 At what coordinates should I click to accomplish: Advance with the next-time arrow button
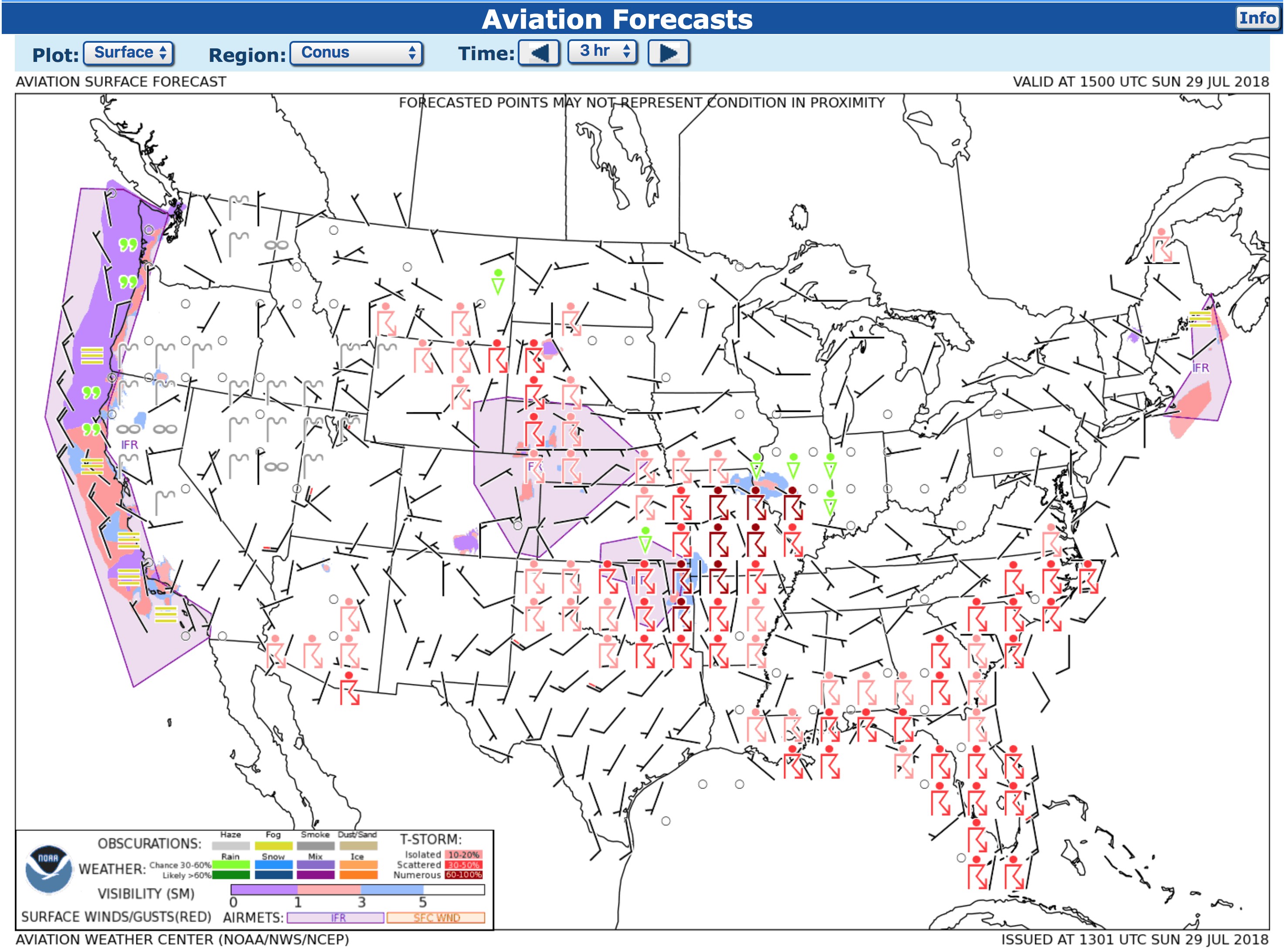668,53
